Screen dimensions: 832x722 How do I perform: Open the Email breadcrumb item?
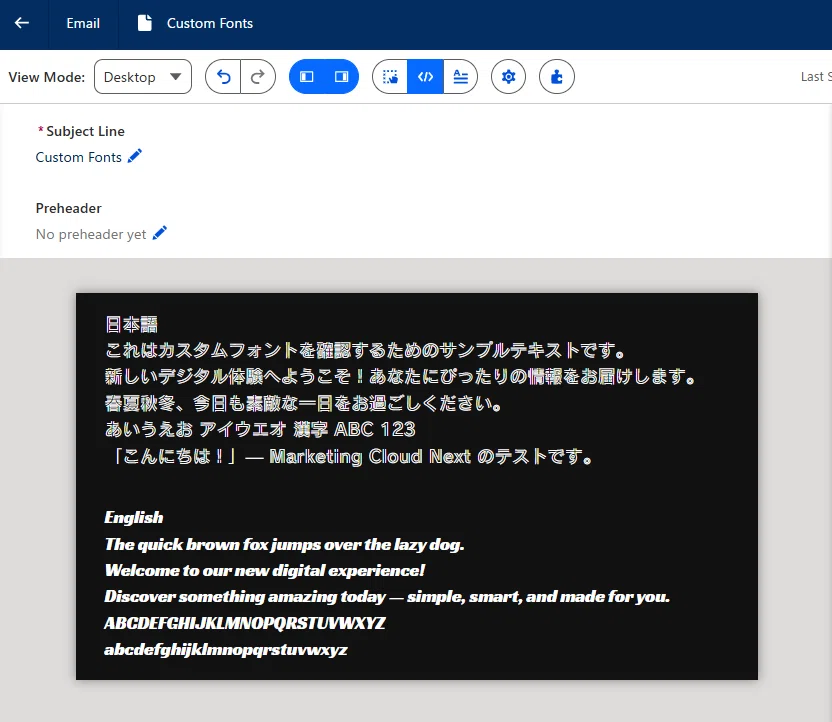(x=83, y=23)
